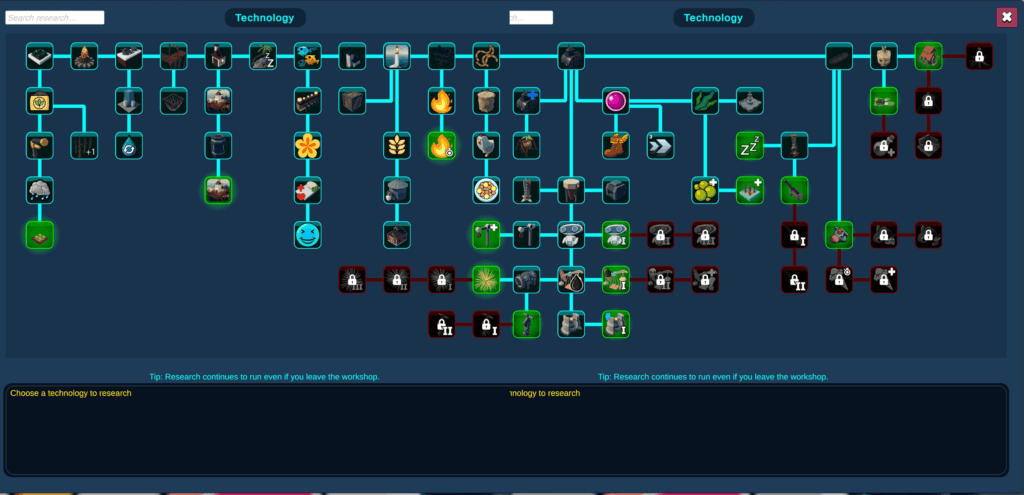Select the green-highlighted flame upgrade node
1024x495 pixels.
pyautogui.click(x=442, y=146)
